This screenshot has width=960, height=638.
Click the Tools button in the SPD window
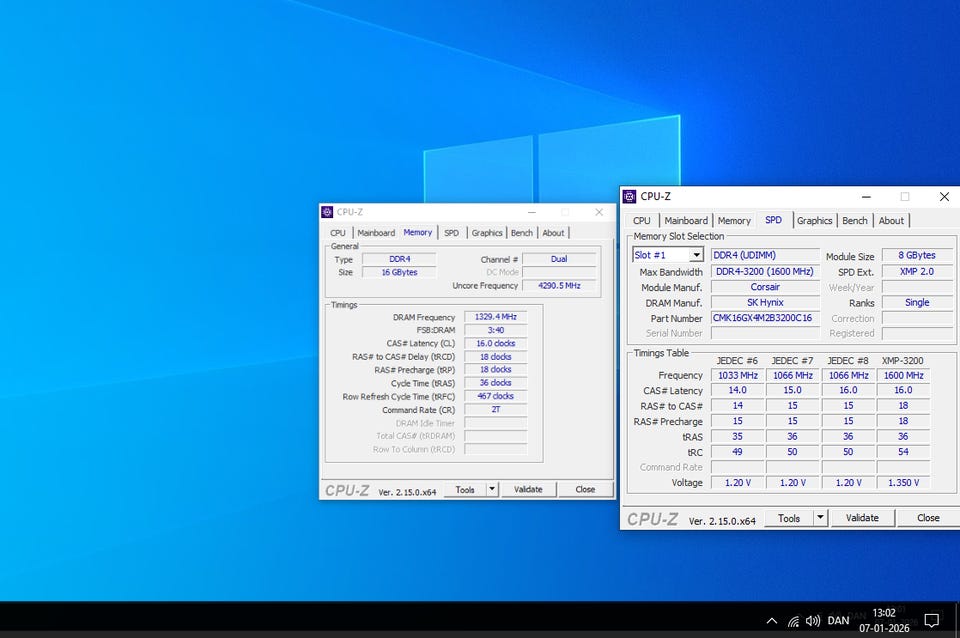tap(788, 518)
